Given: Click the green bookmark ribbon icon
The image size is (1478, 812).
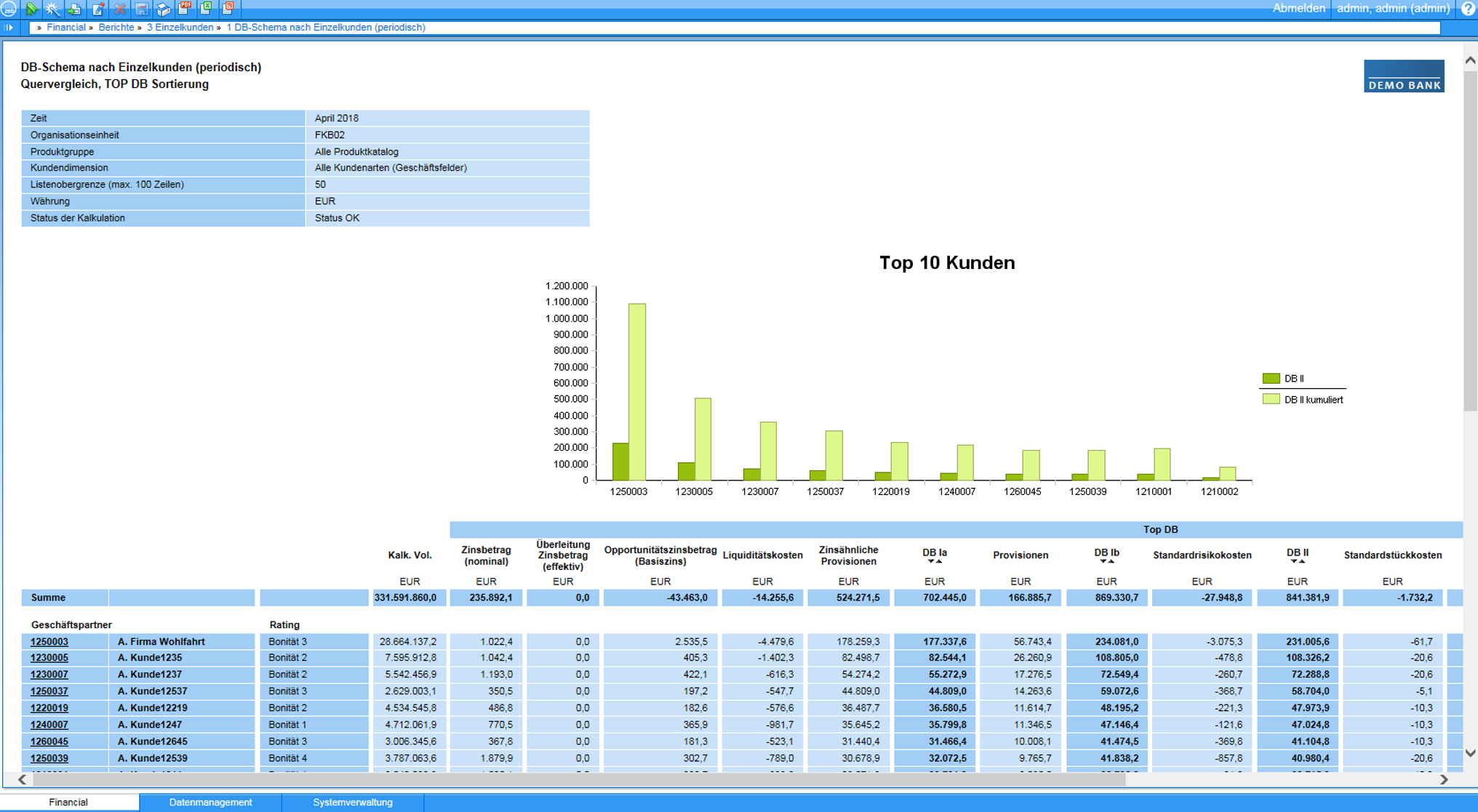Looking at the screenshot, I should point(31,9).
